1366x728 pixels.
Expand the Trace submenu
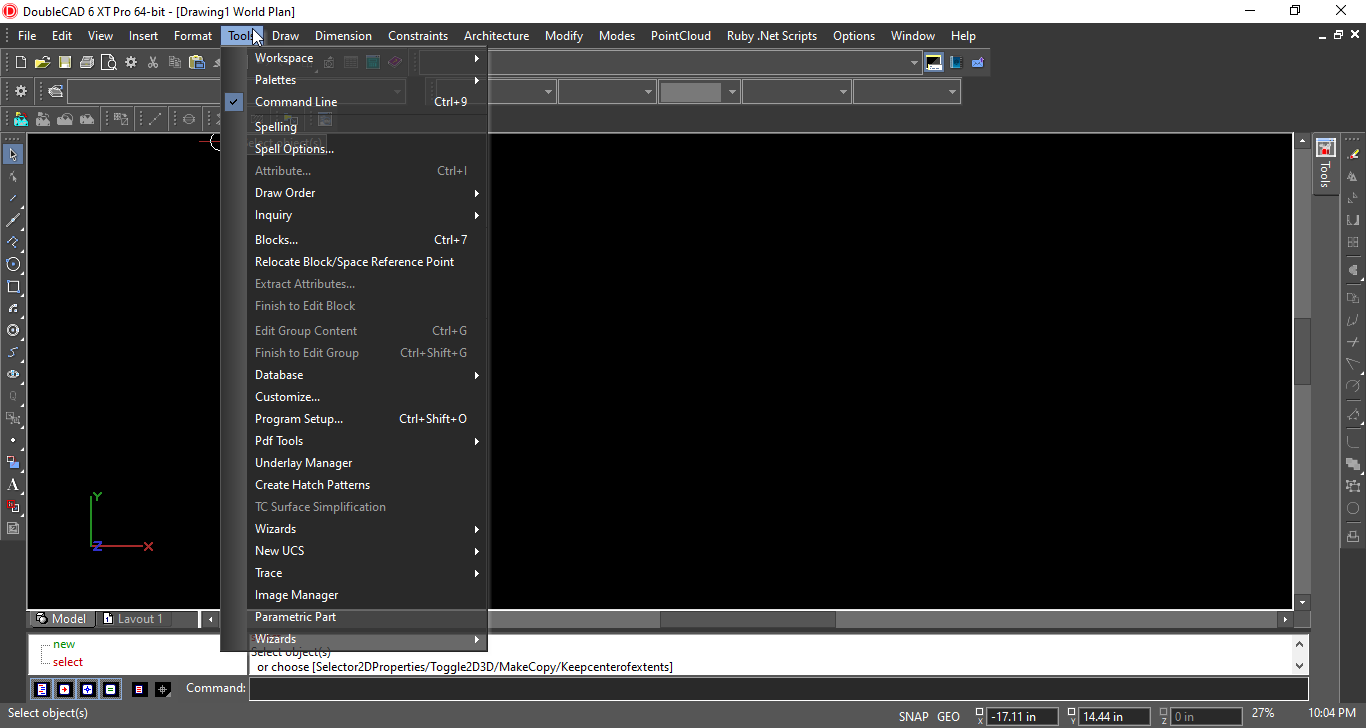click(354, 573)
